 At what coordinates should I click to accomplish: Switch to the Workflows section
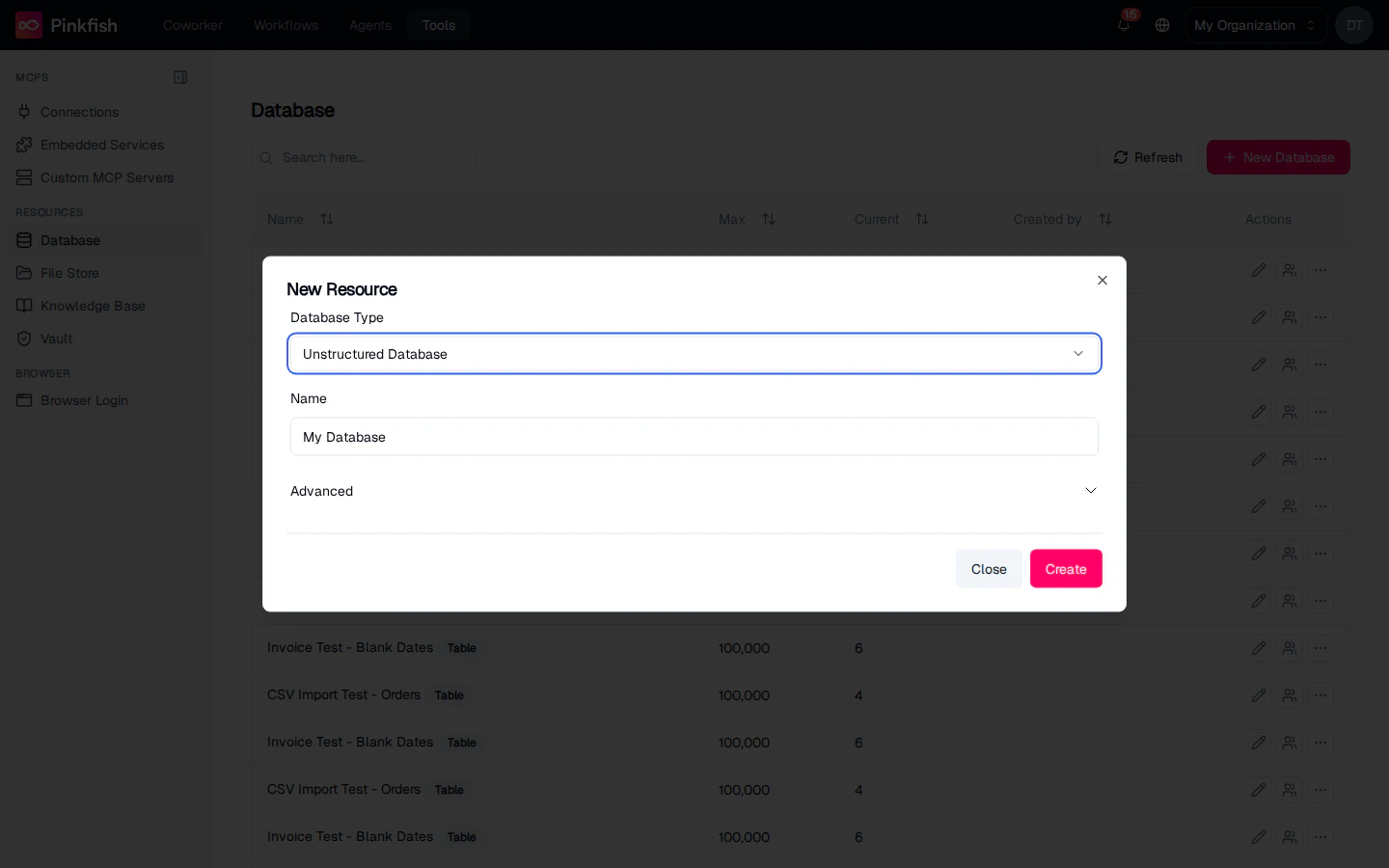click(x=286, y=25)
